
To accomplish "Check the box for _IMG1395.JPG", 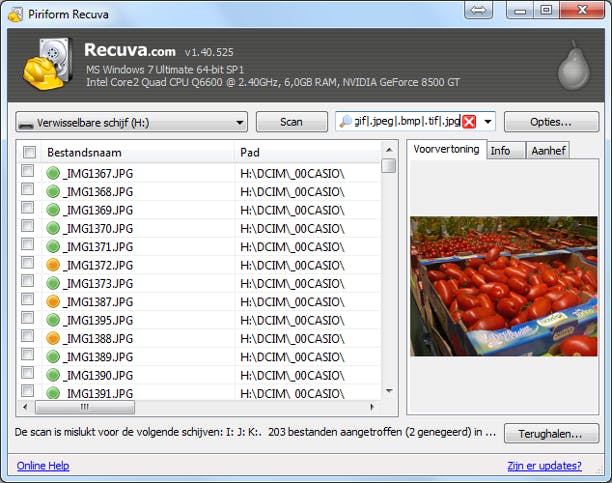I will pyautogui.click(x=27, y=317).
